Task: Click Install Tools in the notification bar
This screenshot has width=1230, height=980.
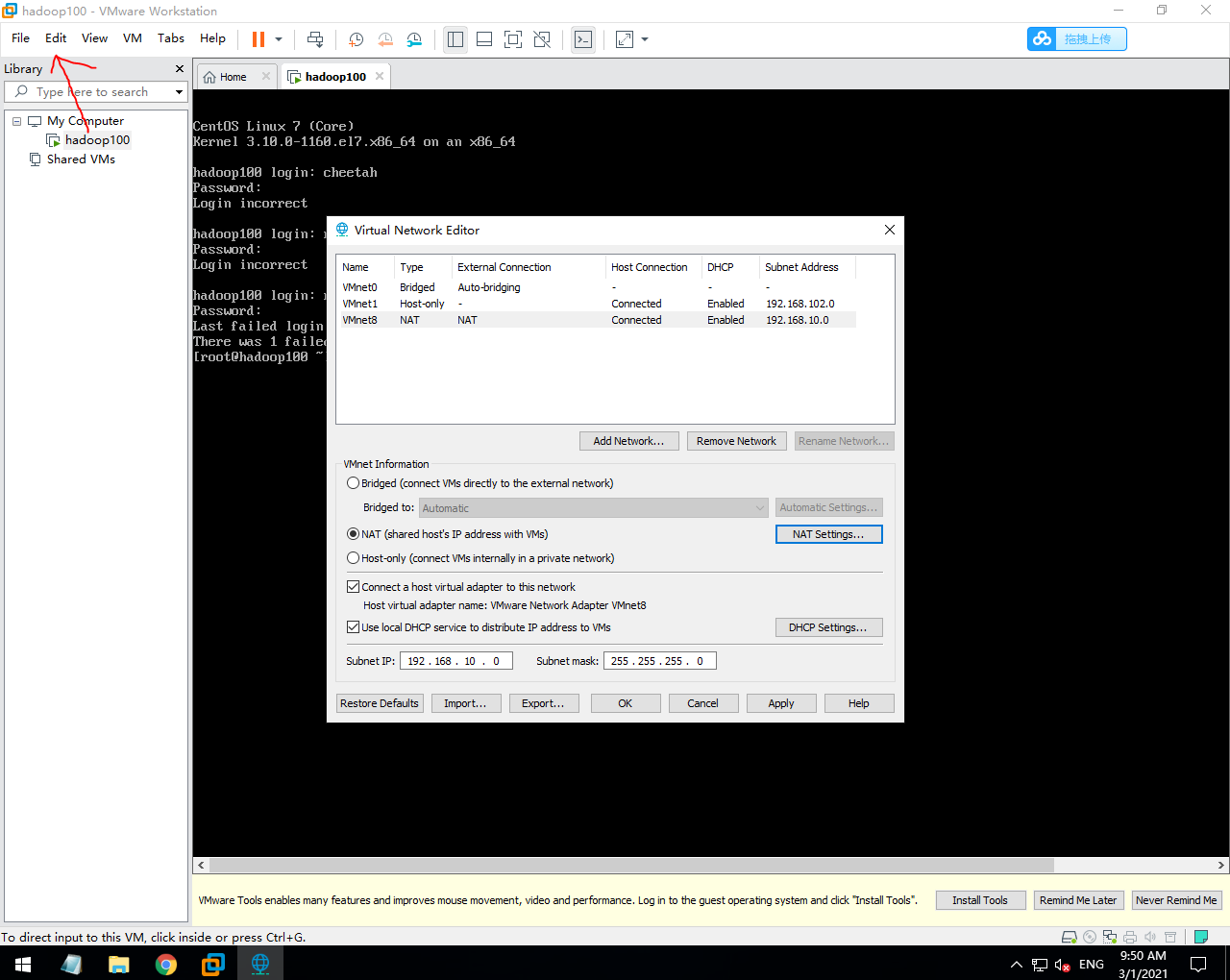Action: (980, 900)
